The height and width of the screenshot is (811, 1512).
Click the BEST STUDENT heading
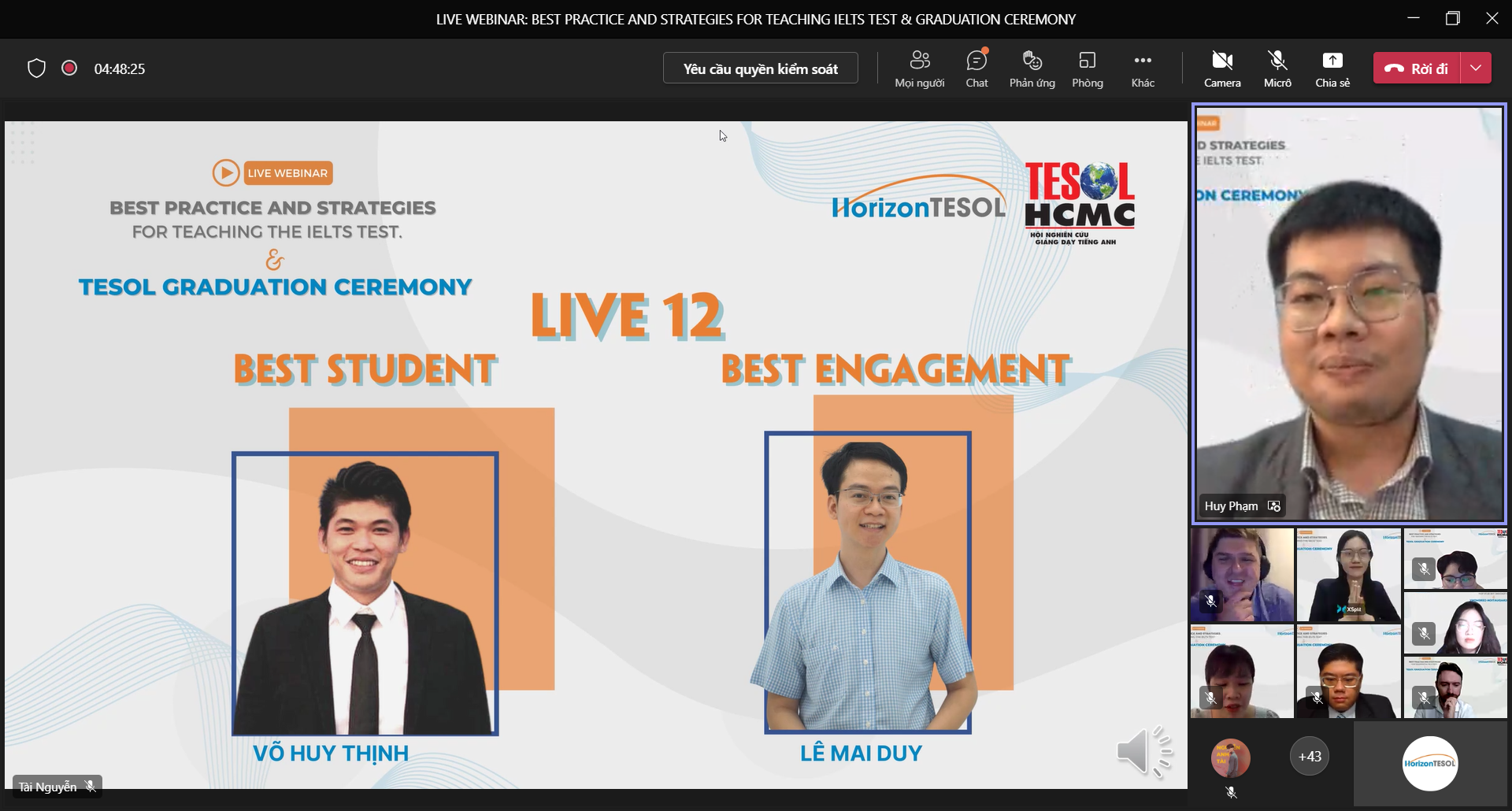point(365,369)
